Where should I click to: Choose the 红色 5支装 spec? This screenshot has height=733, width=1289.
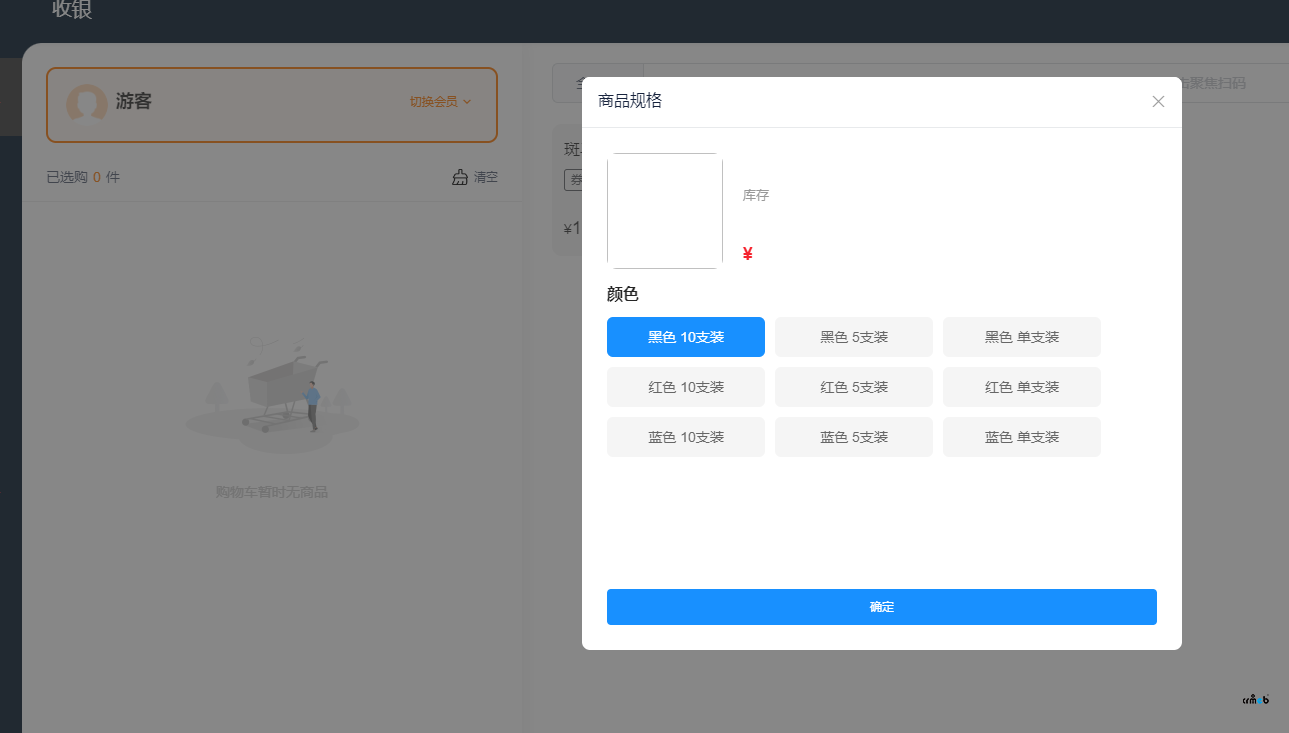854,387
